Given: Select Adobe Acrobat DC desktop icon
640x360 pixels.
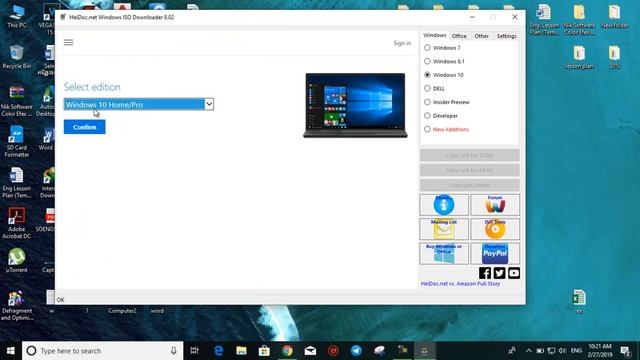Looking at the screenshot, I should (17, 223).
